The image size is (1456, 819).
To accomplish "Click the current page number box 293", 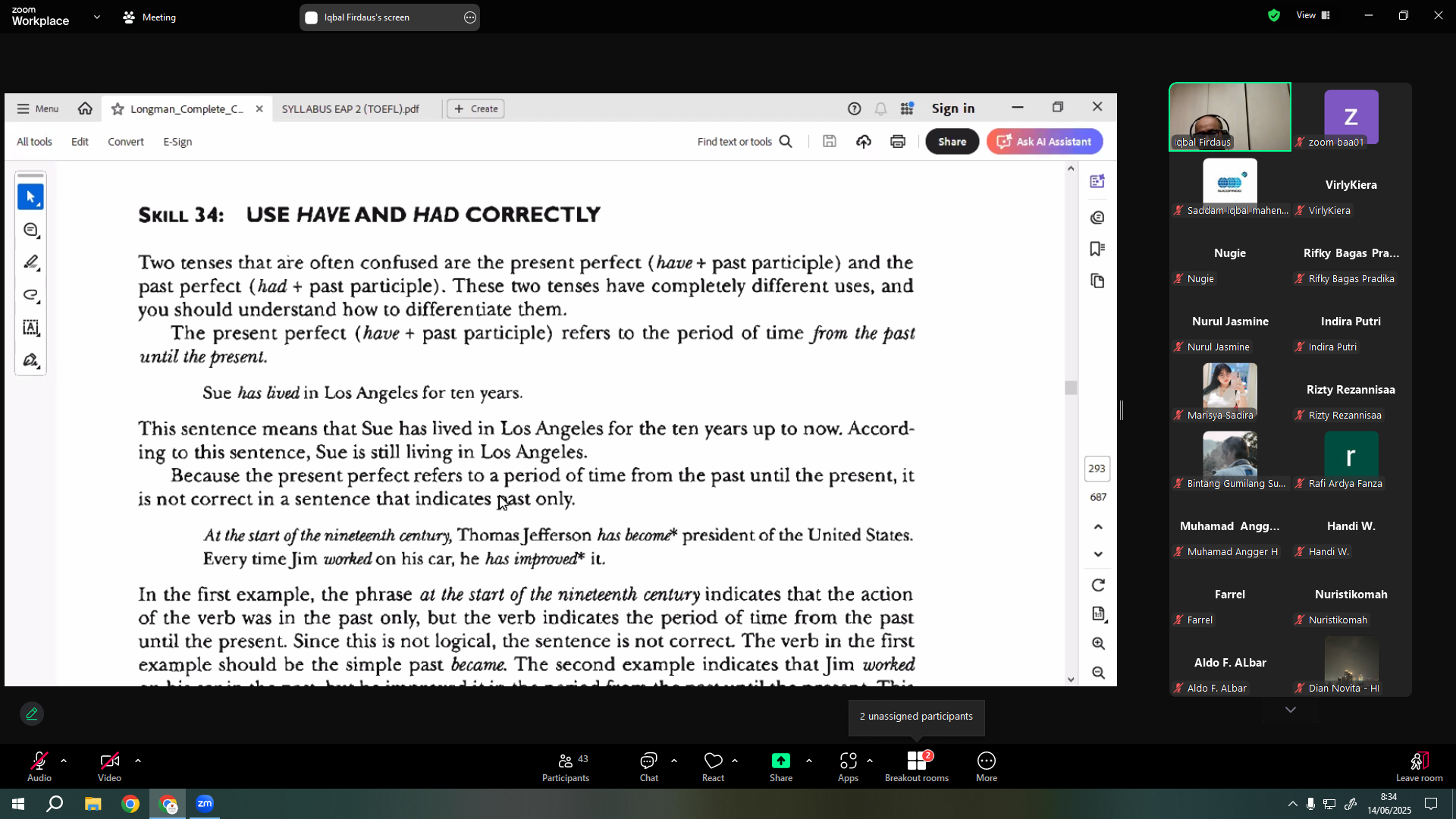I will point(1097,469).
